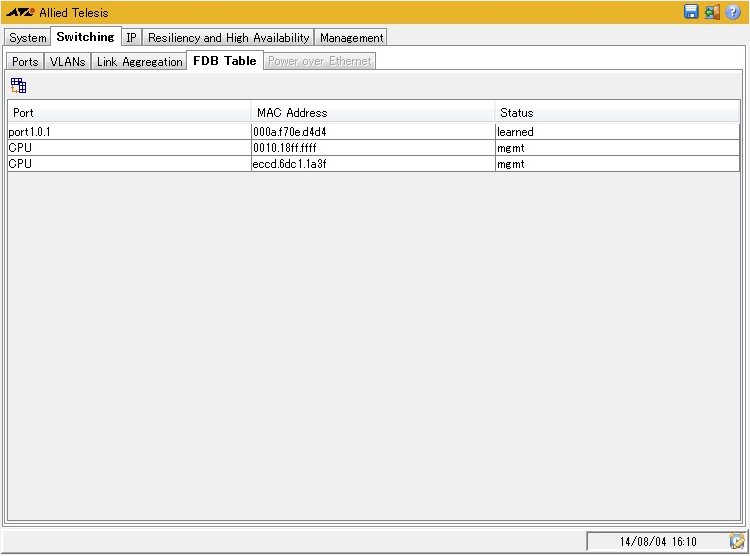Click the date and time status field
This screenshot has height=556, width=750.
click(657, 541)
